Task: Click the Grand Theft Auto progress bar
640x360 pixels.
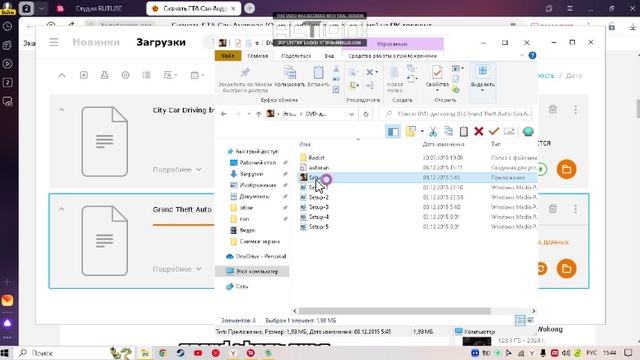Action: click(x=183, y=224)
